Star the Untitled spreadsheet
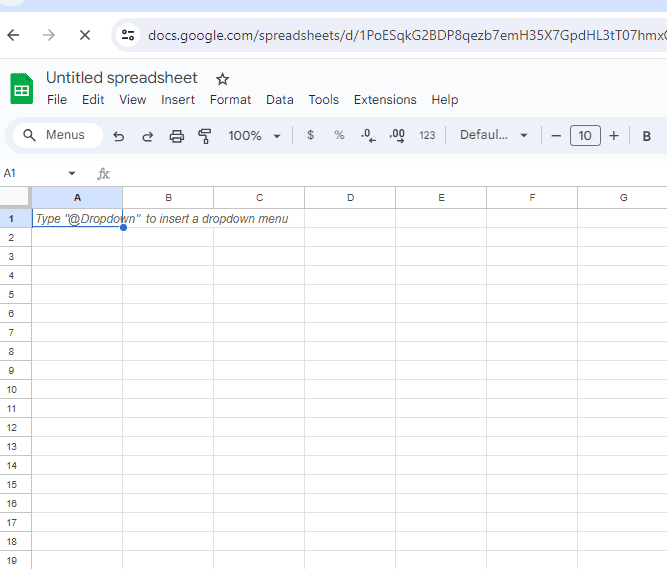Screen dimensions: 667x569 (x=222, y=79)
